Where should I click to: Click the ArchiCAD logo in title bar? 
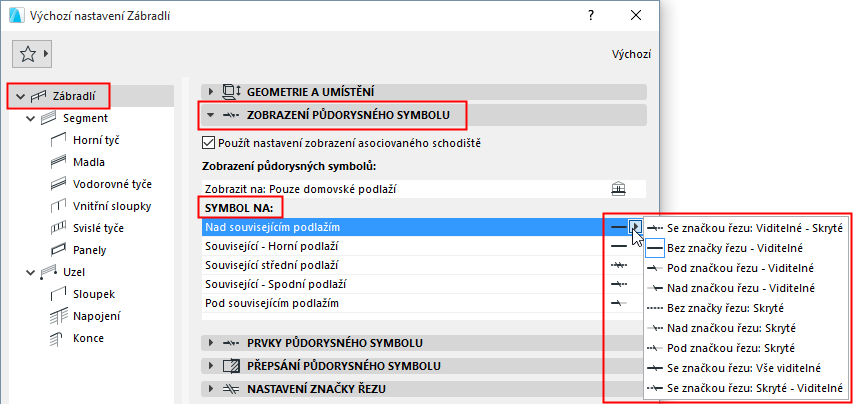(17, 15)
